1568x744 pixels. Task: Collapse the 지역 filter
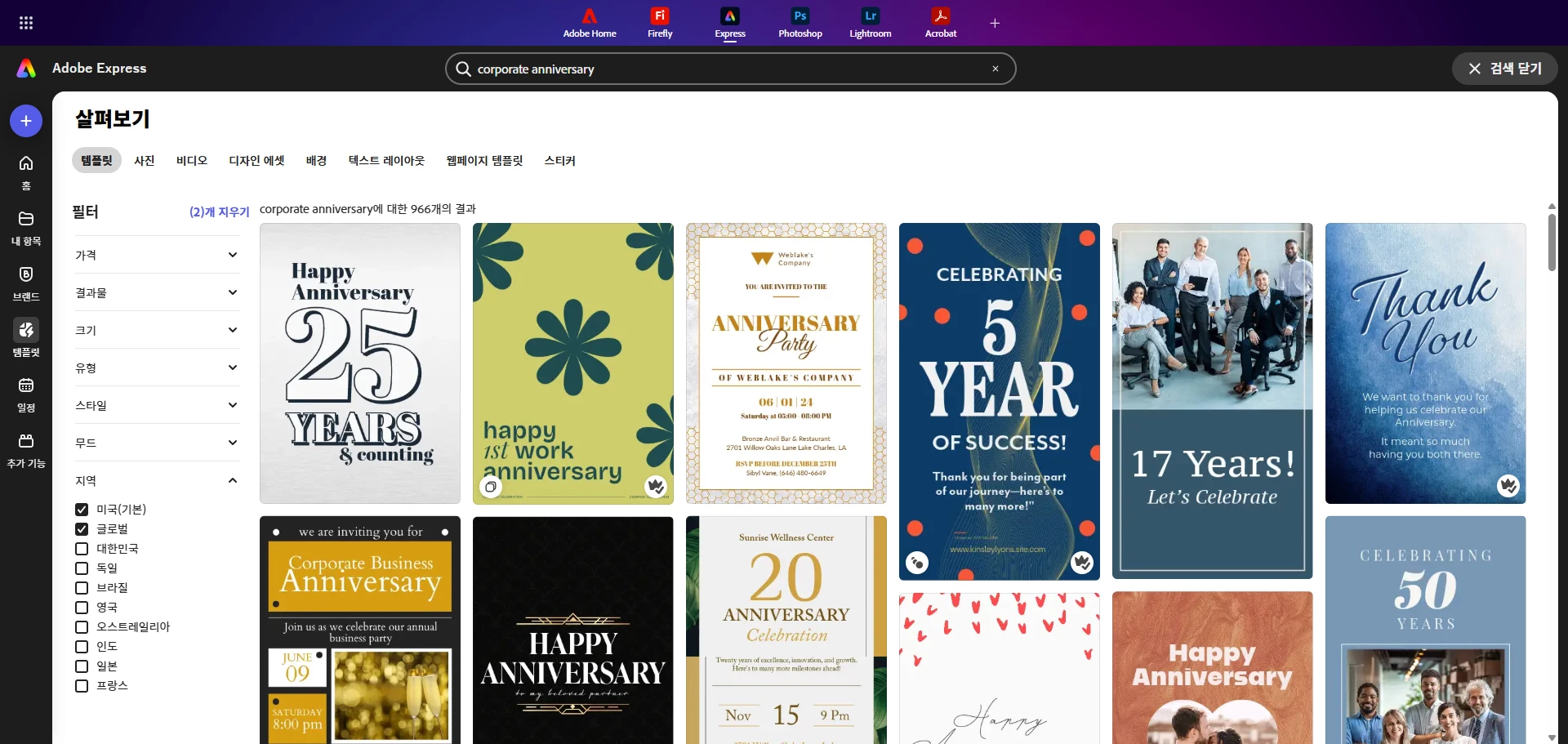tap(157, 480)
